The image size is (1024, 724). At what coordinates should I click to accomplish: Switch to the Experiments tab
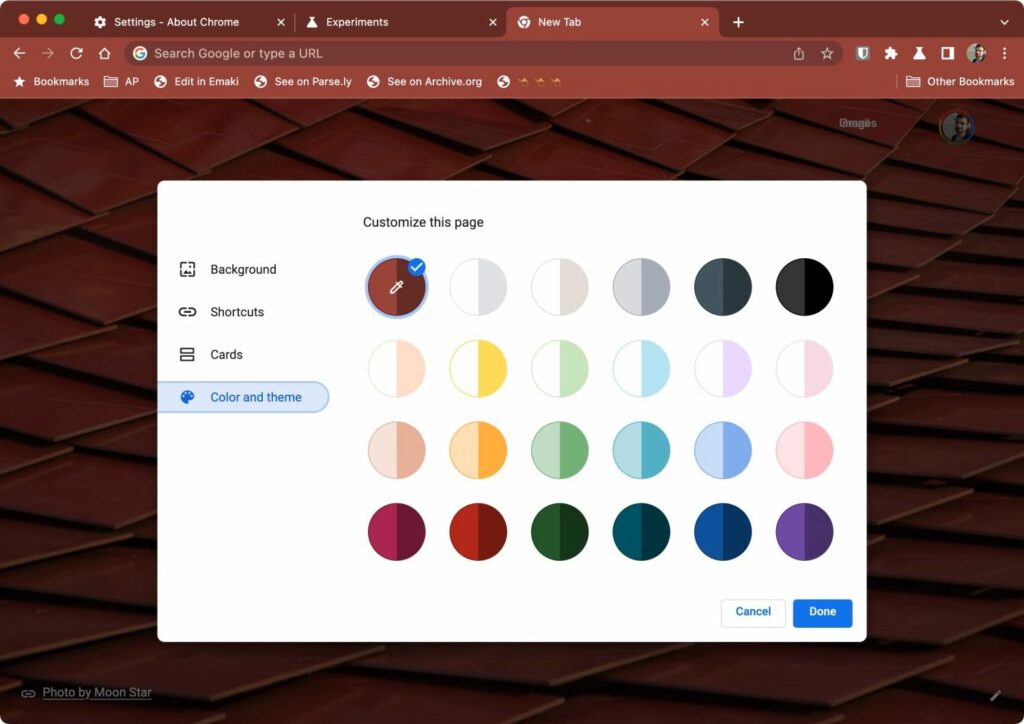point(360,21)
